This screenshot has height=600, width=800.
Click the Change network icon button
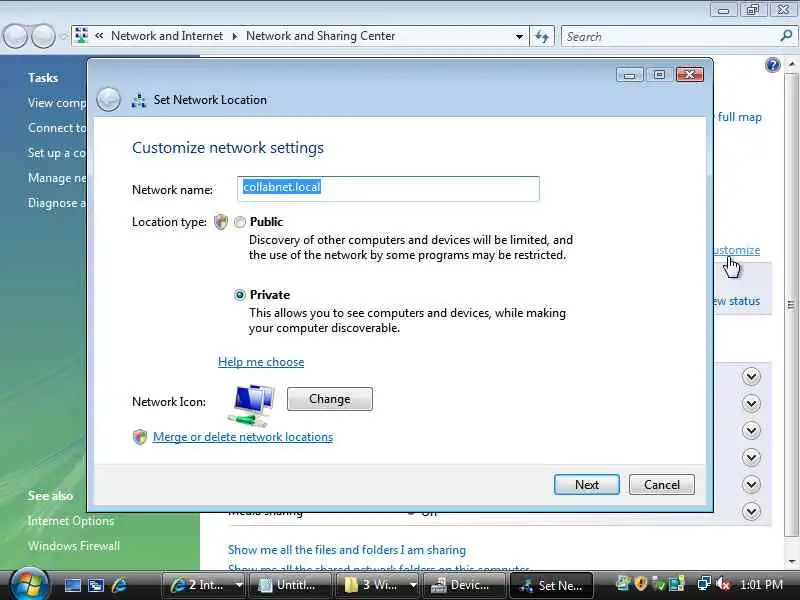click(x=330, y=398)
